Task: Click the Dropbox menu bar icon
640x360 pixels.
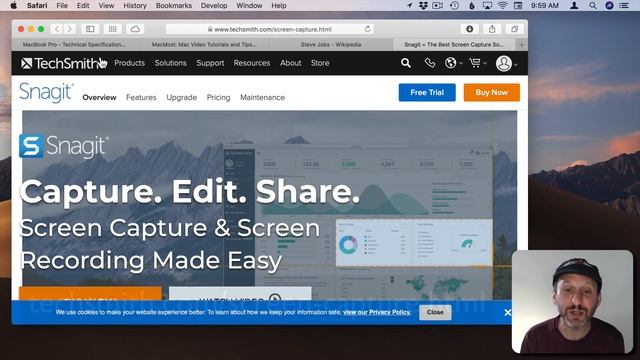Action: (423, 5)
